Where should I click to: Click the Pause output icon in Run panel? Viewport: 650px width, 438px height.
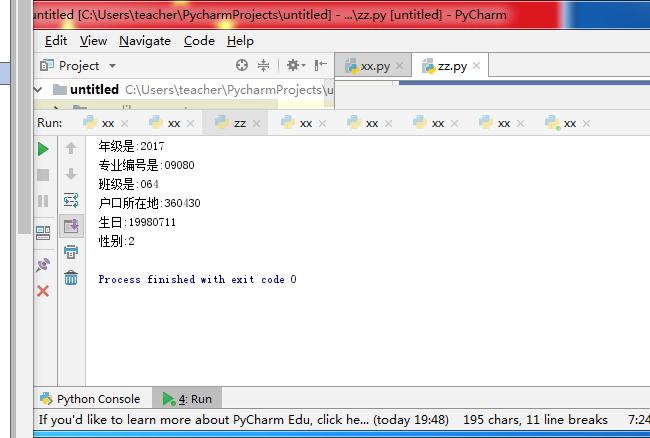43,201
